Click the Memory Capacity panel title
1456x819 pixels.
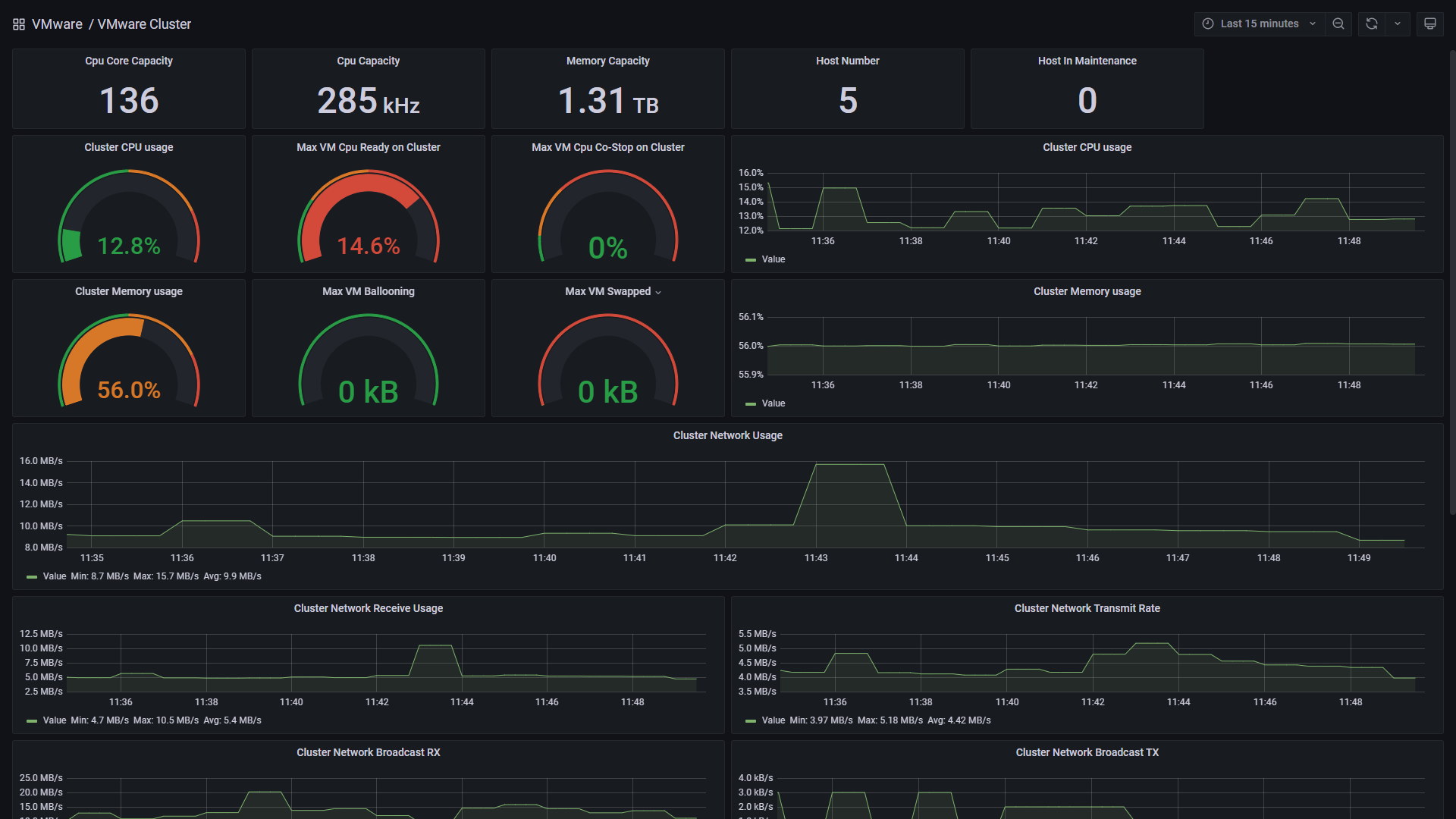[x=608, y=61]
